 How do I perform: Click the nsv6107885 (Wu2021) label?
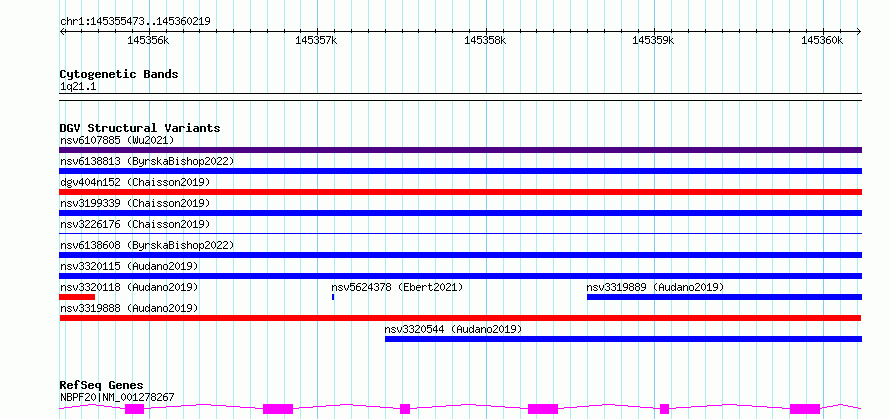tap(117, 140)
